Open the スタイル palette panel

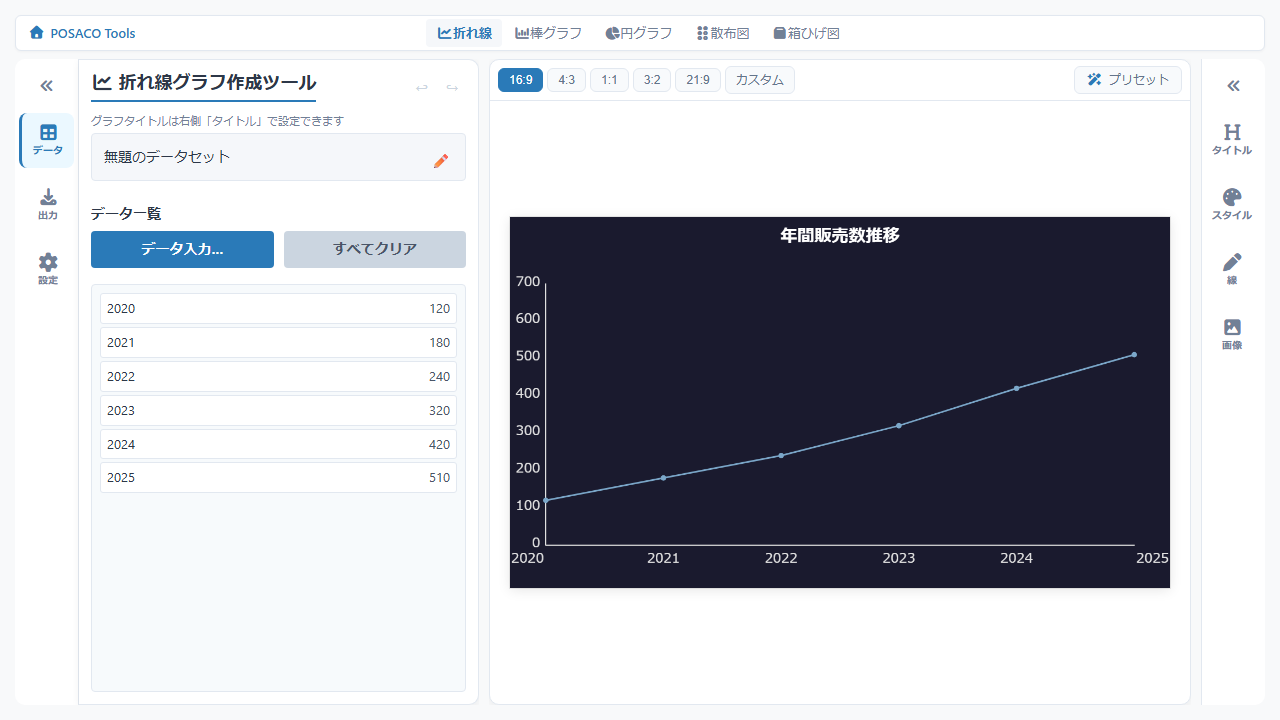pyautogui.click(x=1232, y=204)
